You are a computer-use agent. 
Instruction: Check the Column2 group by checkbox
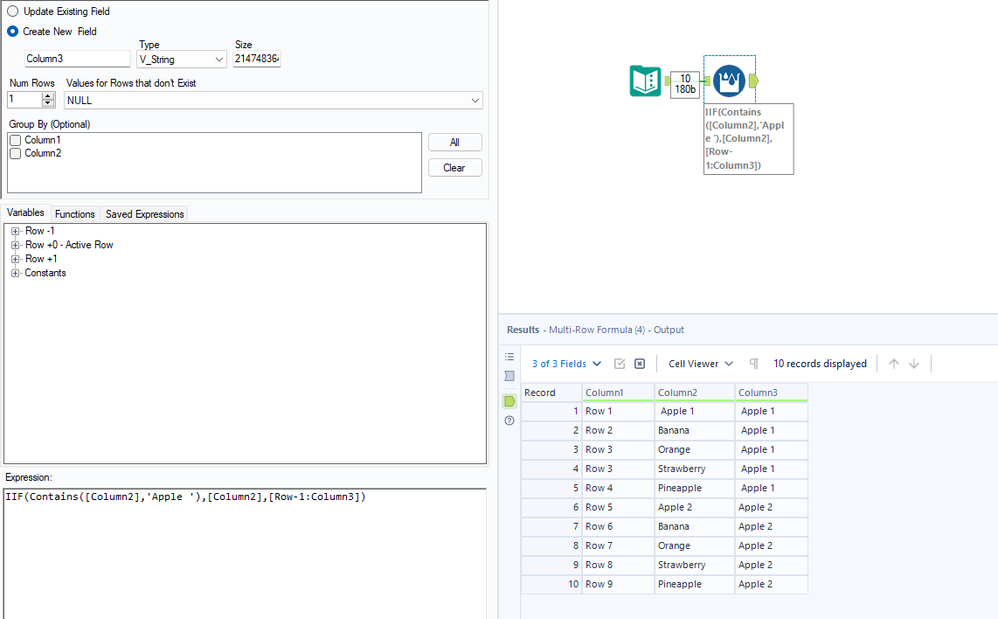point(16,153)
